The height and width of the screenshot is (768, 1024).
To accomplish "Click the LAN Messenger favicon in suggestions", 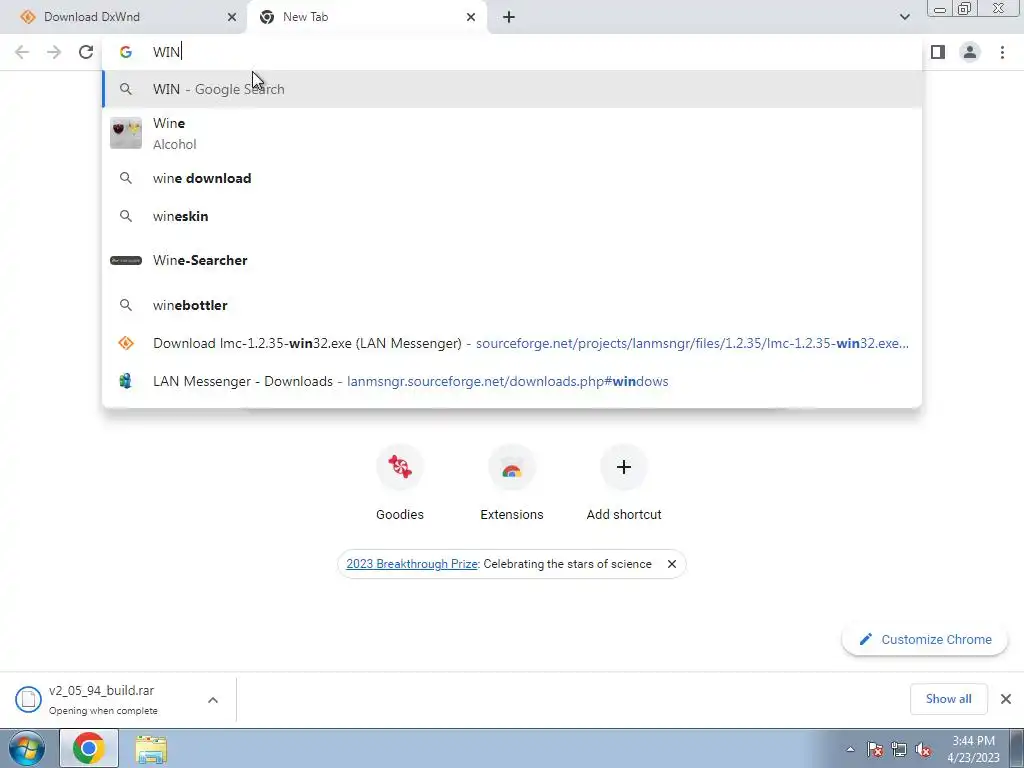I will pos(125,381).
